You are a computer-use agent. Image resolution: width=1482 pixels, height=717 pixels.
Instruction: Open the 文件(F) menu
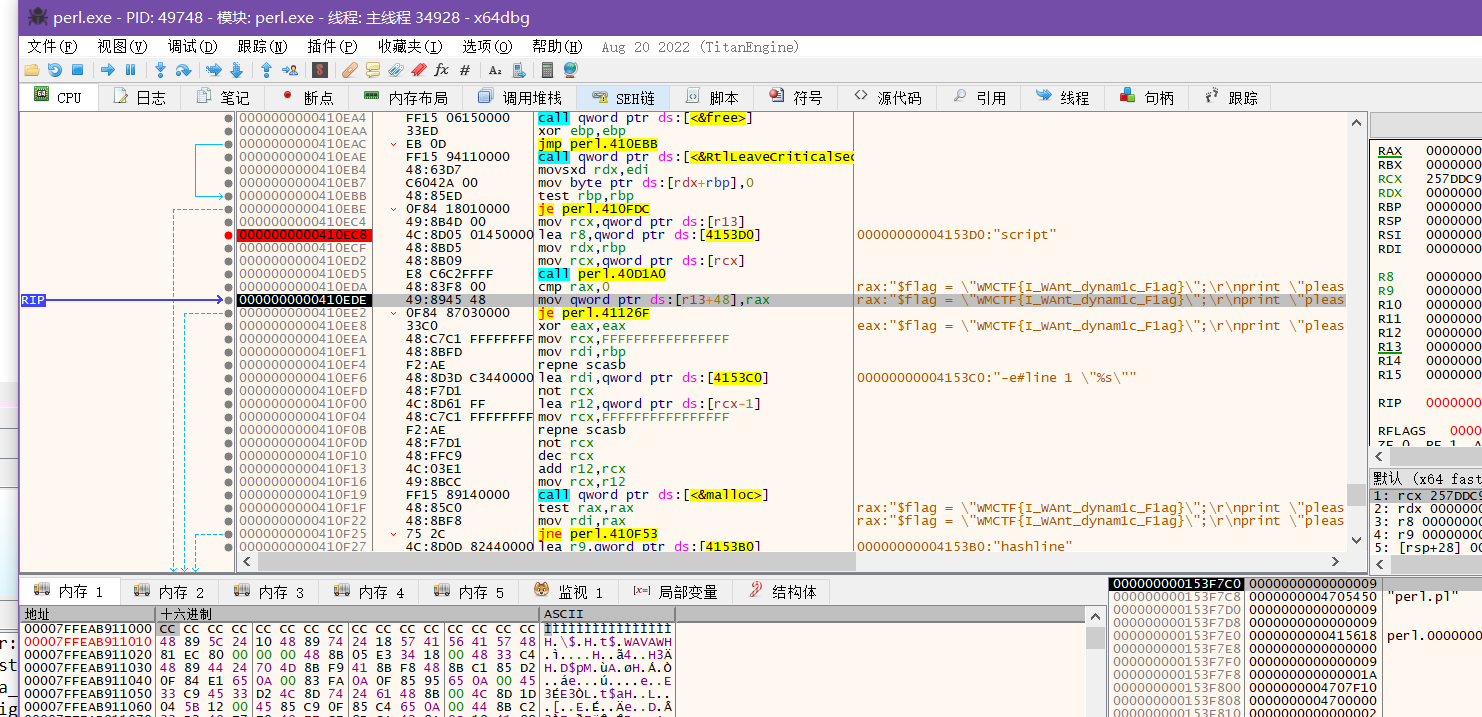click(52, 46)
